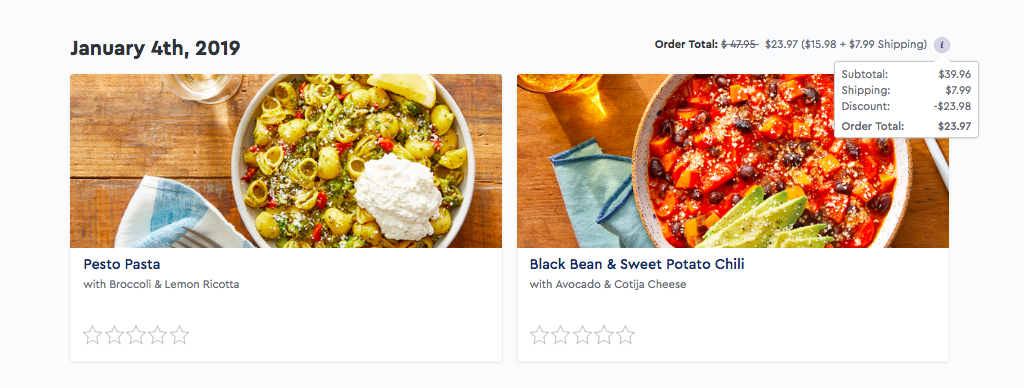Click the Discount row in the tooltip

click(906, 106)
